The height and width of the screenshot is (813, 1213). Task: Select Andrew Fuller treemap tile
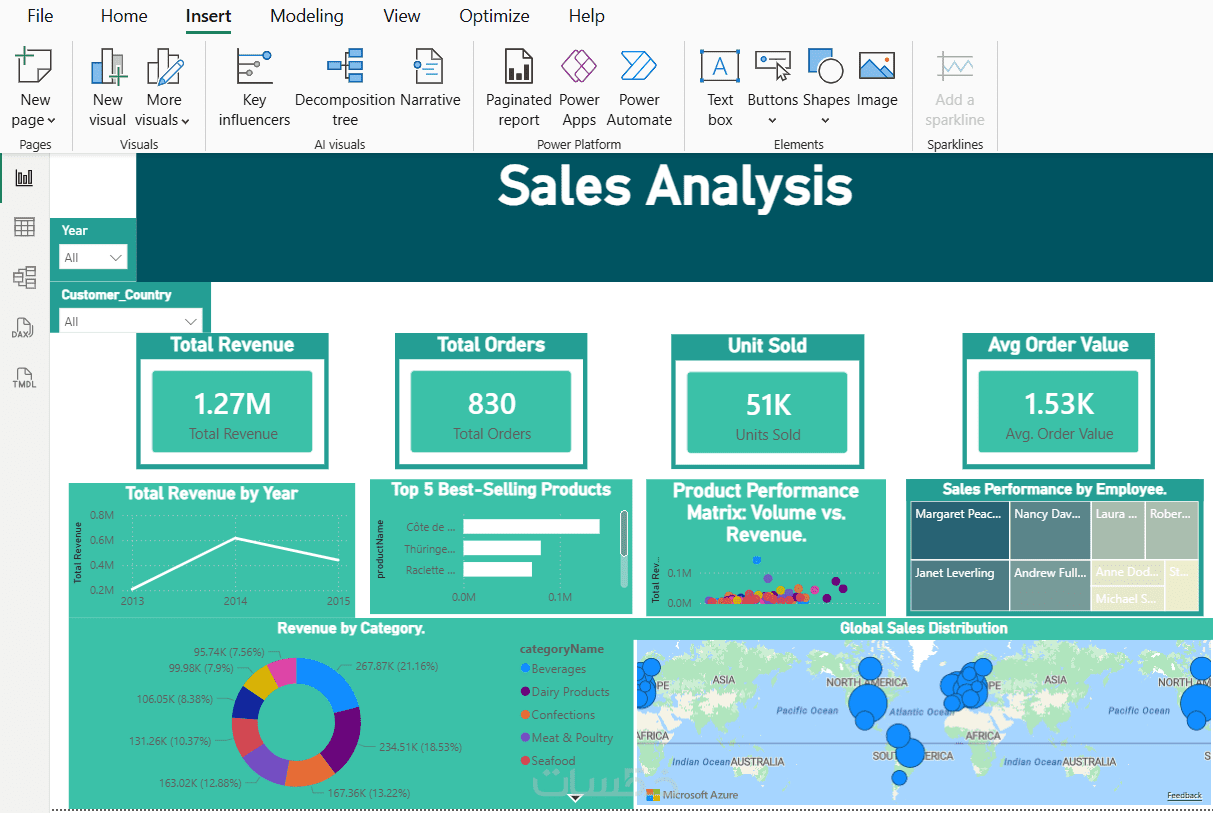point(1049,586)
